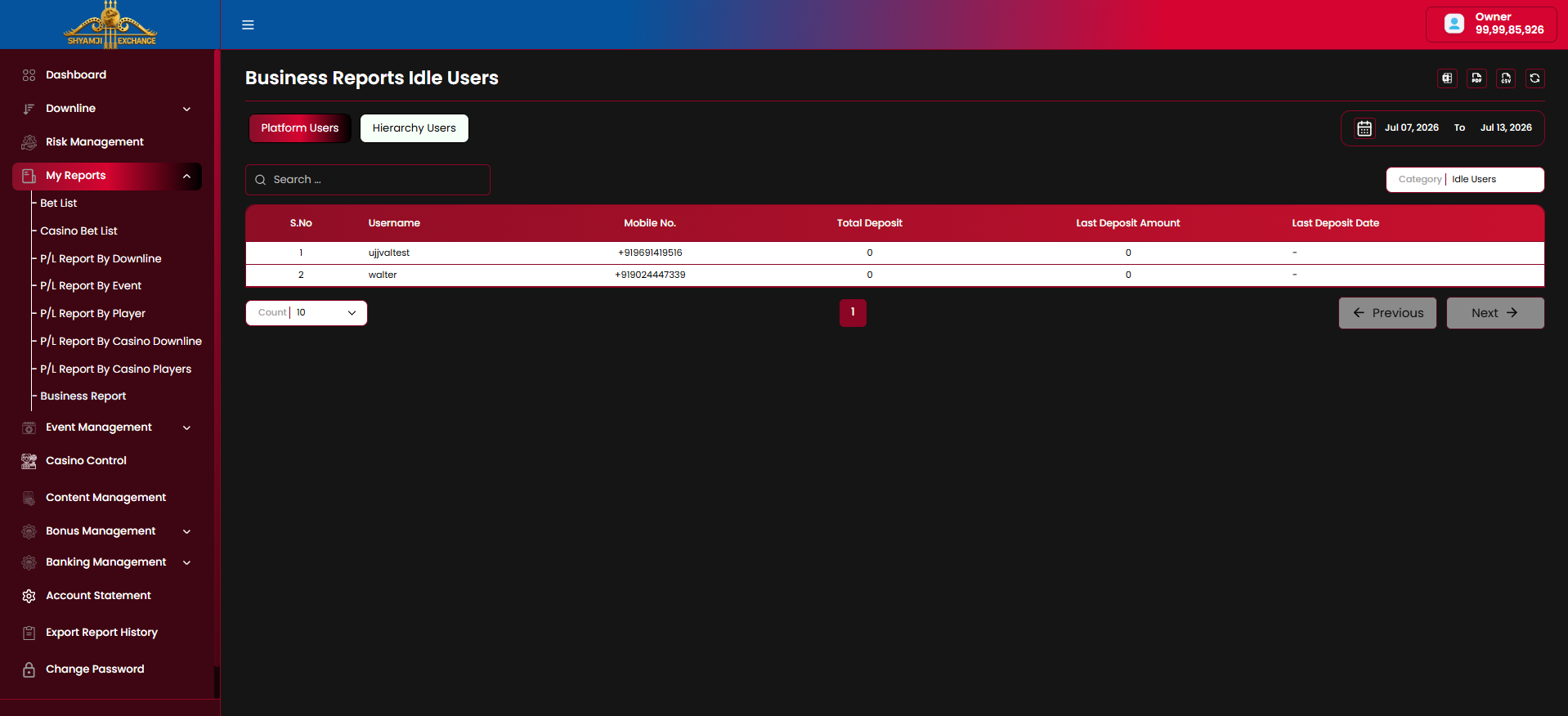Click the Last Deposit Date column header
This screenshot has width=1568, height=716.
pyautogui.click(x=1335, y=223)
